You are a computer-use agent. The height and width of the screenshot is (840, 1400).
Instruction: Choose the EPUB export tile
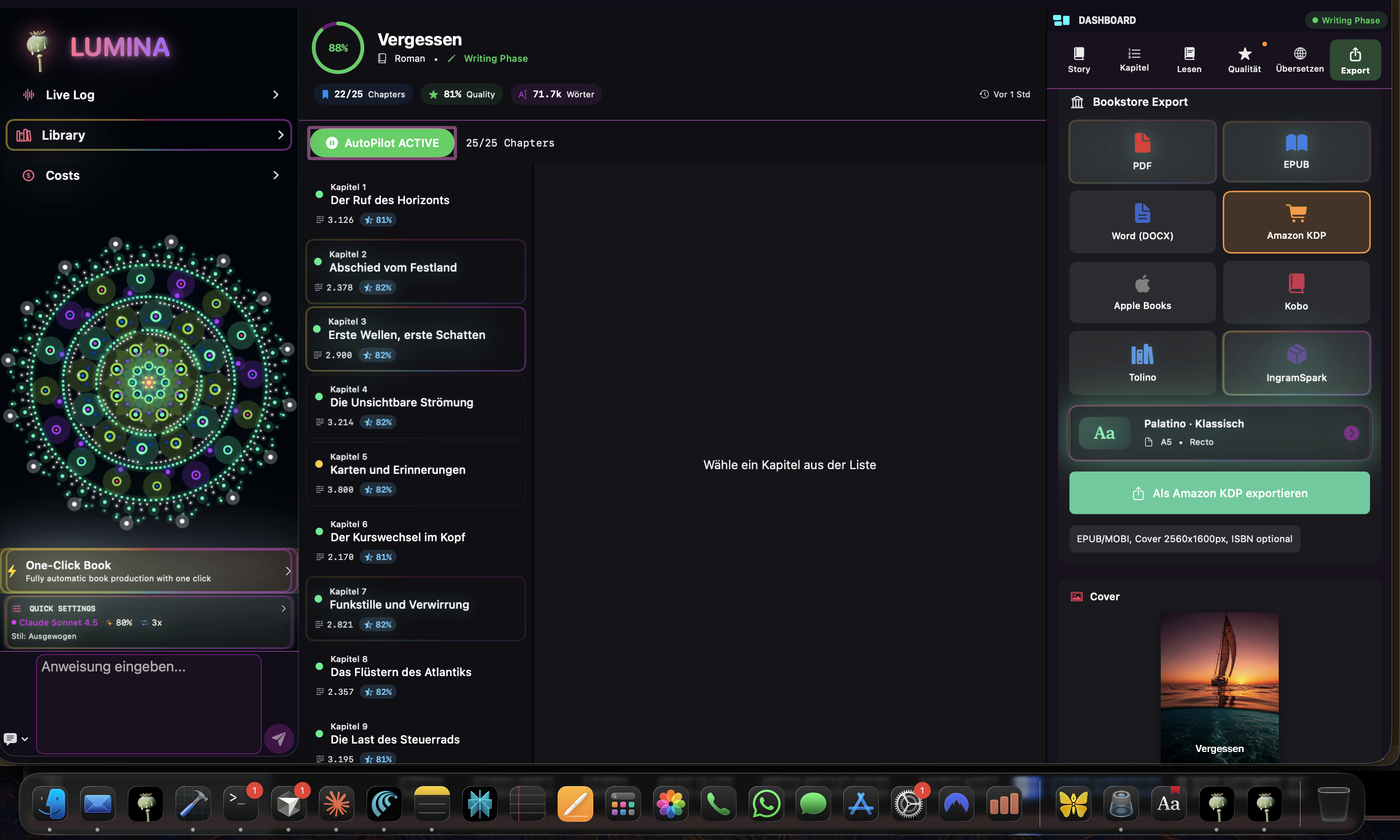coord(1296,151)
